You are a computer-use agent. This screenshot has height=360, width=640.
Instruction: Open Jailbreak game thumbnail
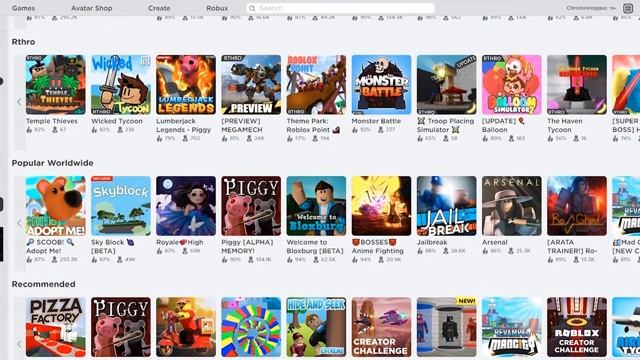tap(447, 206)
